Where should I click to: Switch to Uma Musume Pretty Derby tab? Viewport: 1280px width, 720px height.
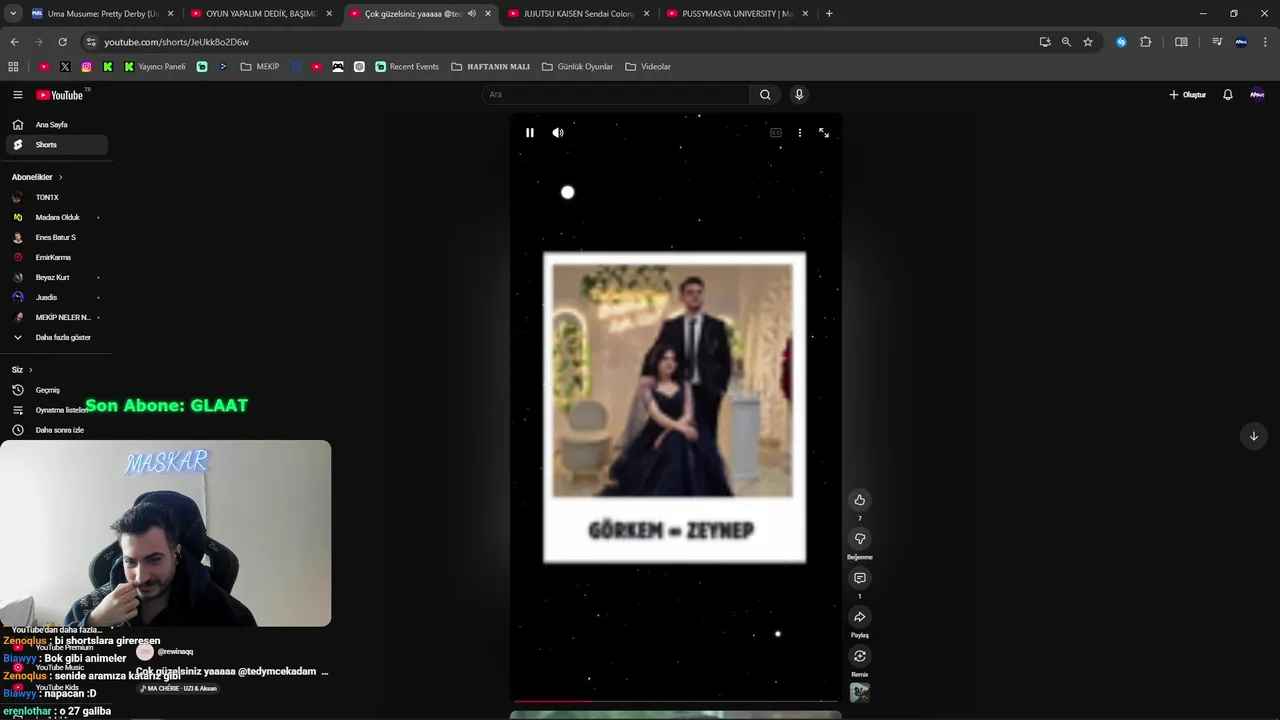103,14
